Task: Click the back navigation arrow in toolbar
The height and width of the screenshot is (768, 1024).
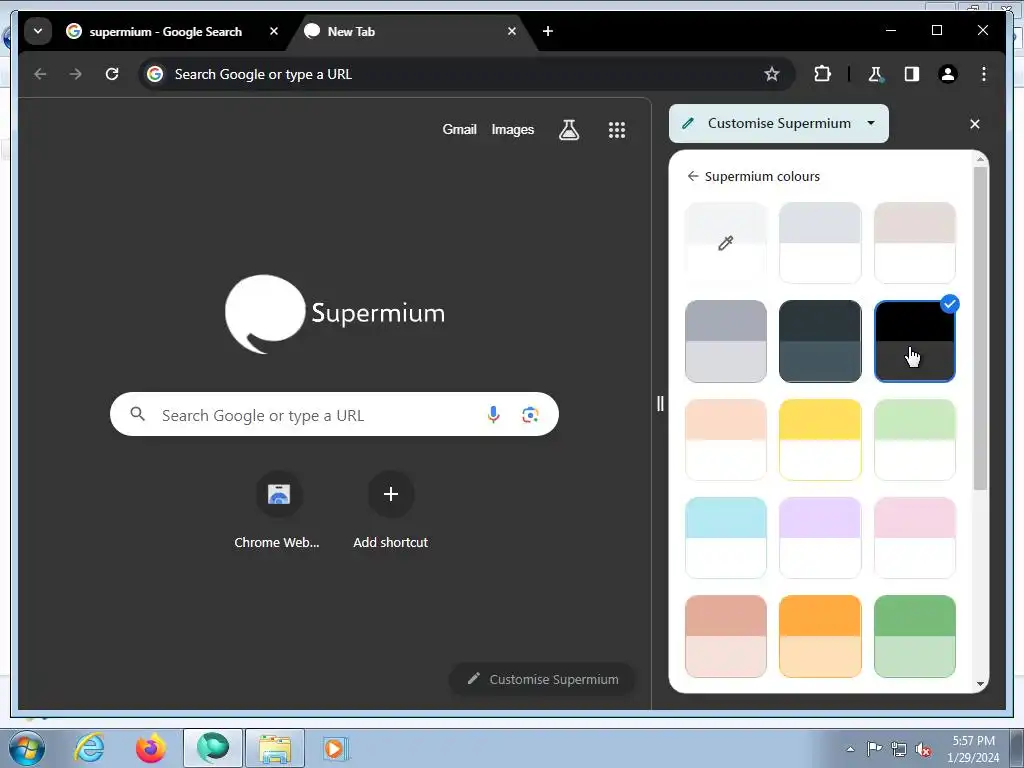Action: point(40,74)
